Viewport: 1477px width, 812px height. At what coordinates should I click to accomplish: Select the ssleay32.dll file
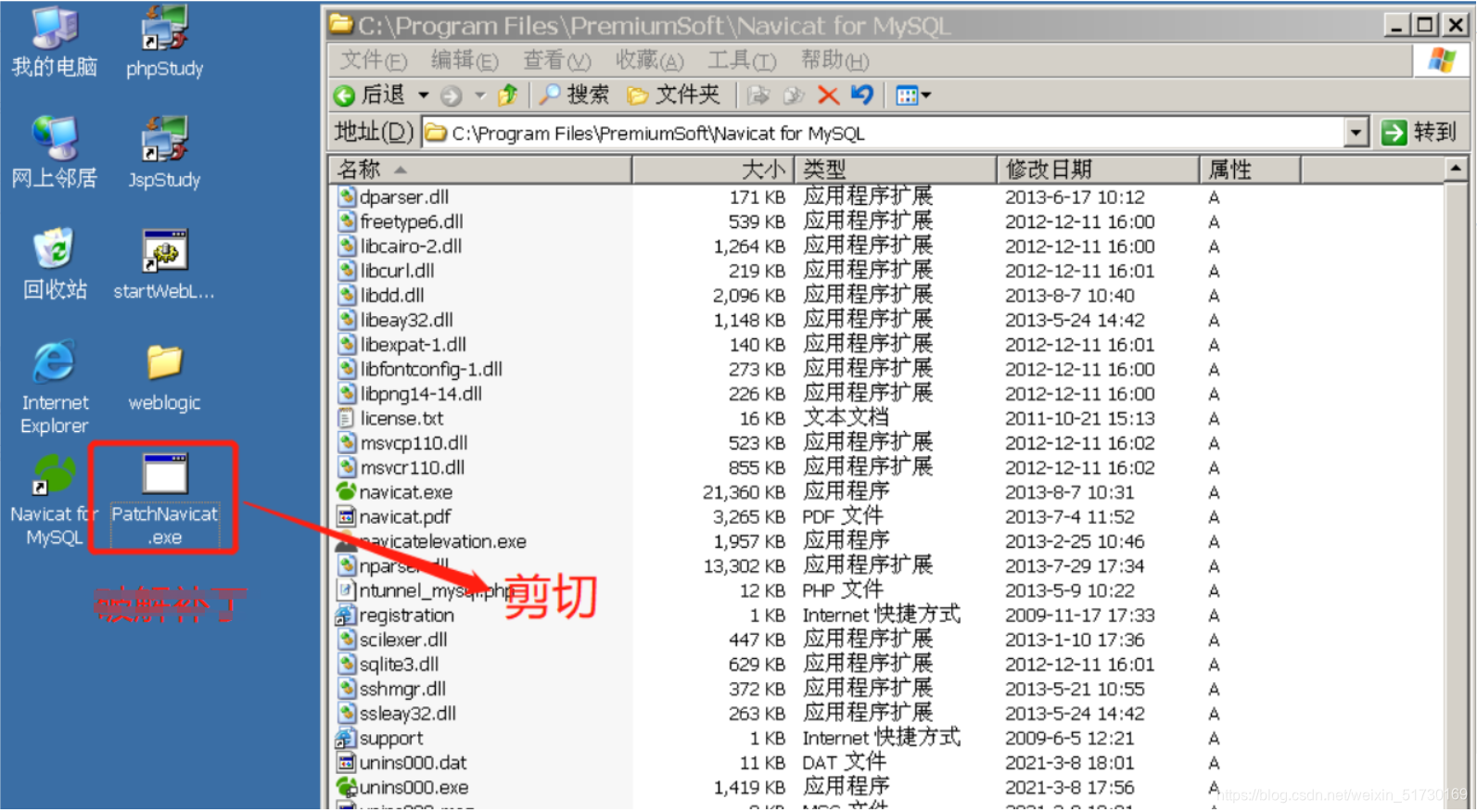coord(398,713)
